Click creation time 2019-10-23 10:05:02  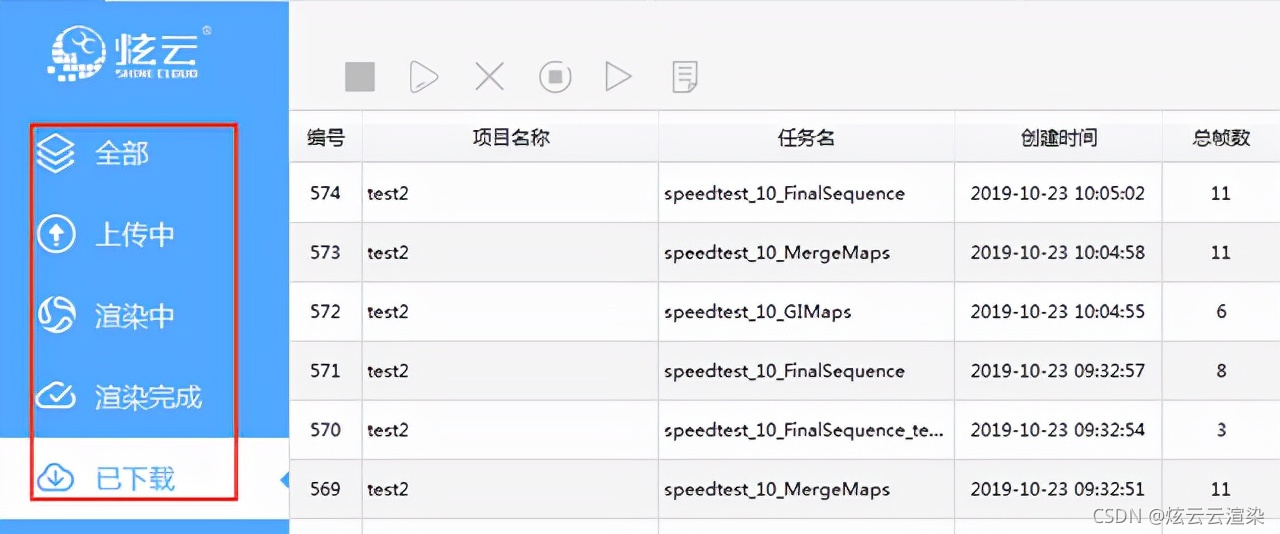[1057, 193]
